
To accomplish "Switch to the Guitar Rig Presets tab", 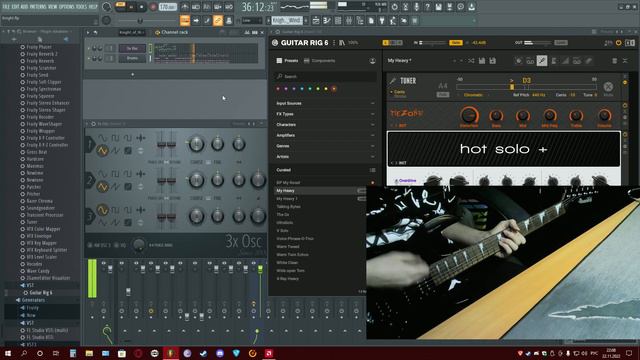I will coord(287,61).
